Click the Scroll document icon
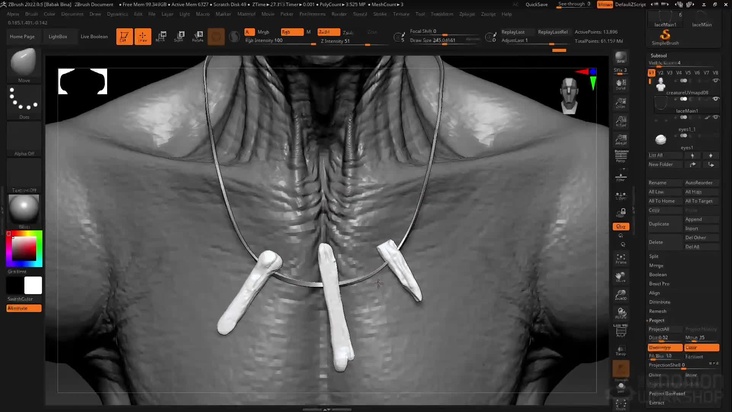 coord(620,84)
